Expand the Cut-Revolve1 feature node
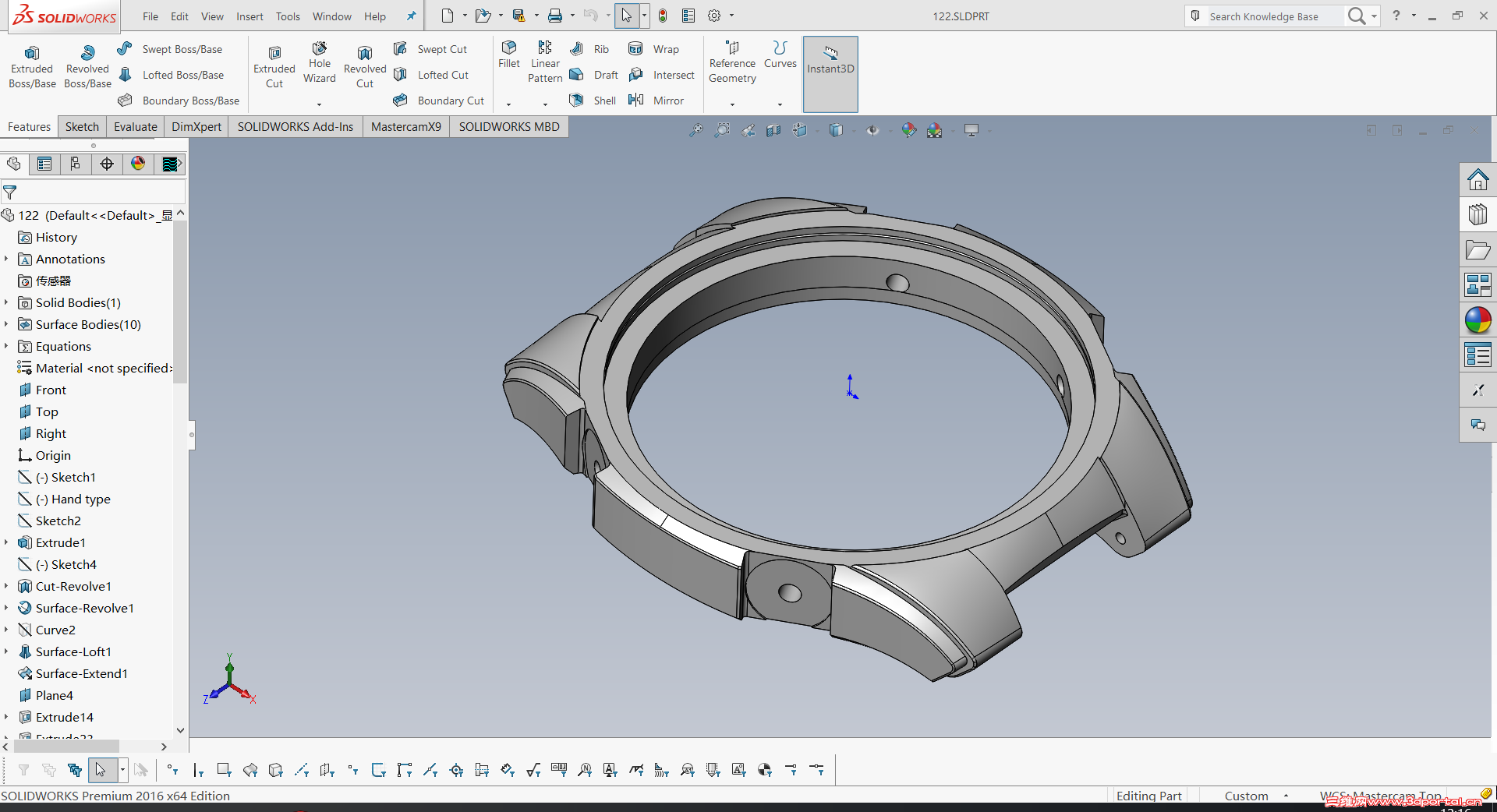 (6, 586)
